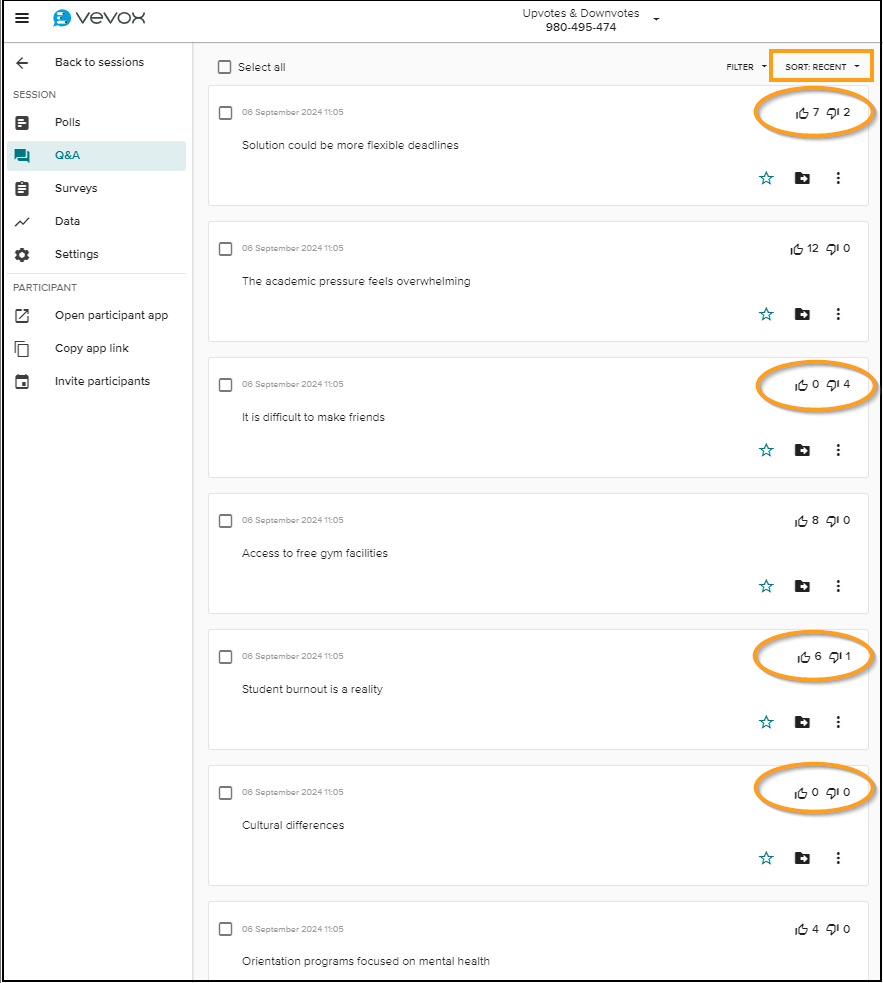Star 'The academic pressure feels overwhelming' message
This screenshot has height=983, width=883.
pos(766,314)
